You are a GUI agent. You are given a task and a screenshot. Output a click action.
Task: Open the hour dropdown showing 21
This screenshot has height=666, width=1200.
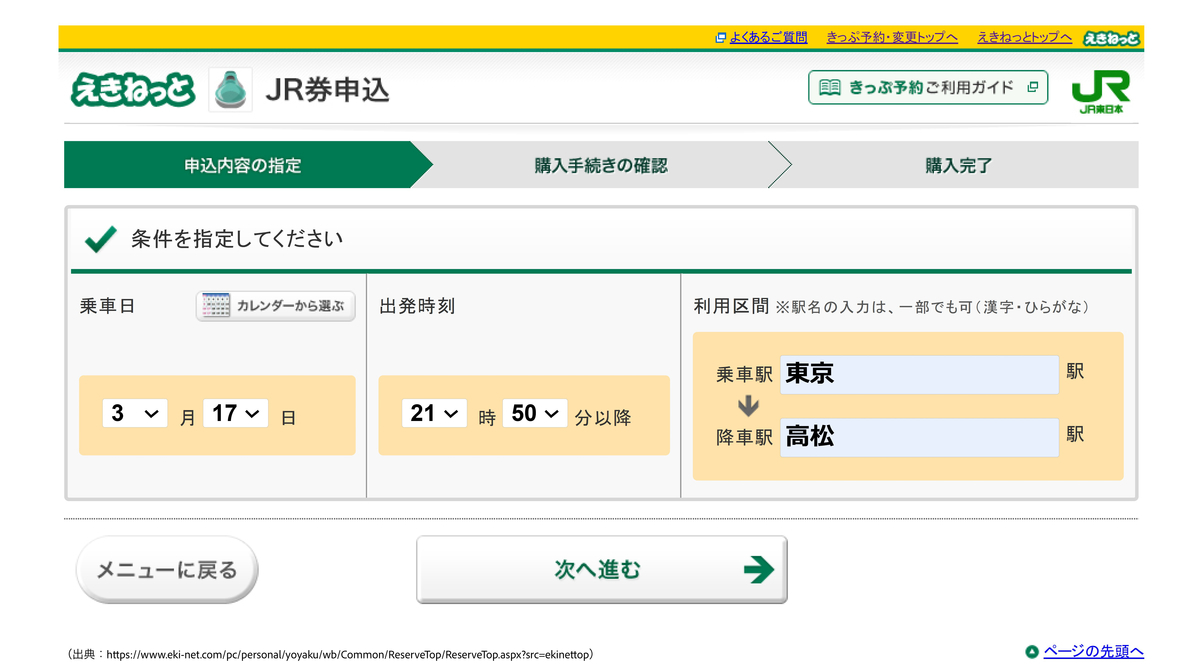point(434,413)
